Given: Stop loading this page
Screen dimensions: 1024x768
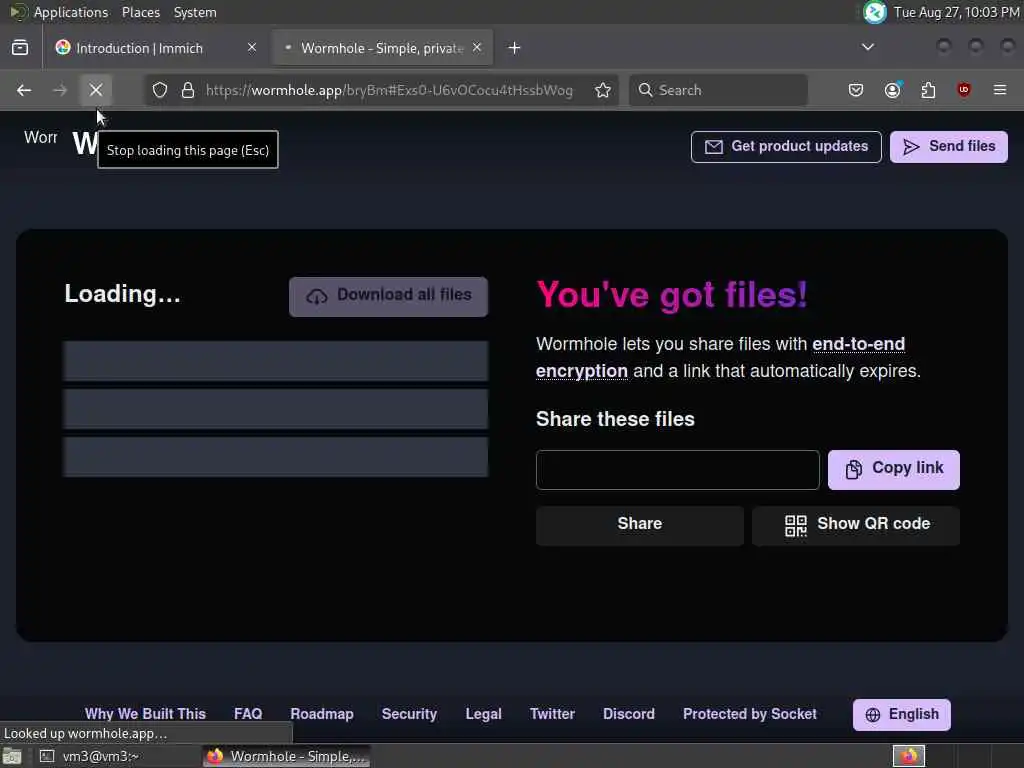Looking at the screenshot, I should 96,90.
